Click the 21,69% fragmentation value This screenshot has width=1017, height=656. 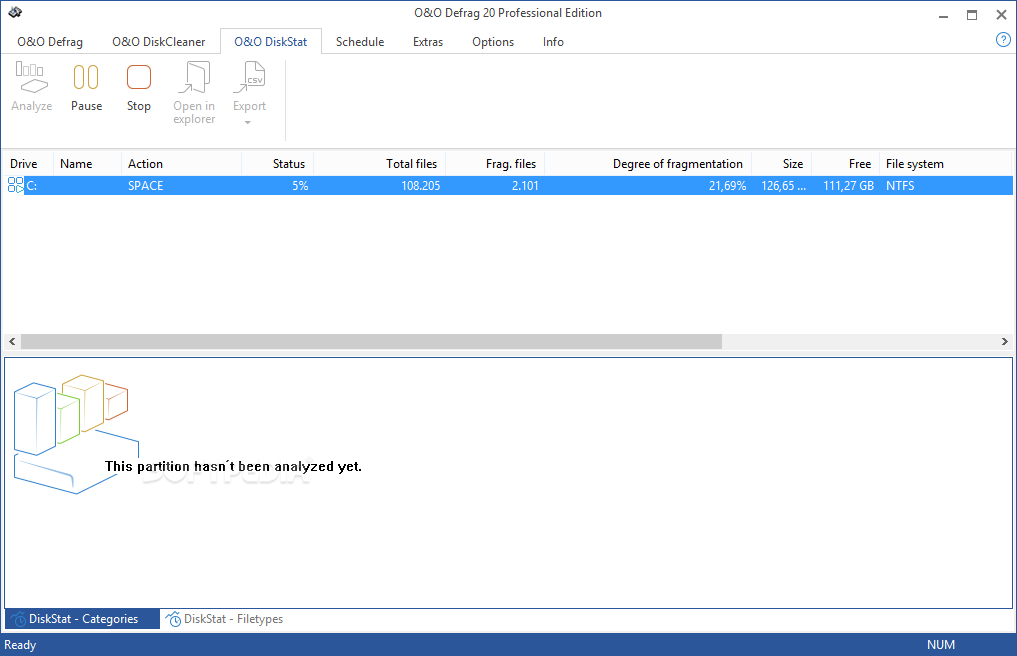coord(728,186)
